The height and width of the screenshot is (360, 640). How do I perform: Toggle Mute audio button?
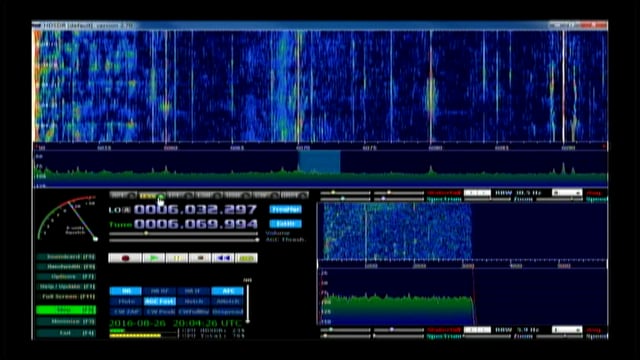[x=126, y=301]
